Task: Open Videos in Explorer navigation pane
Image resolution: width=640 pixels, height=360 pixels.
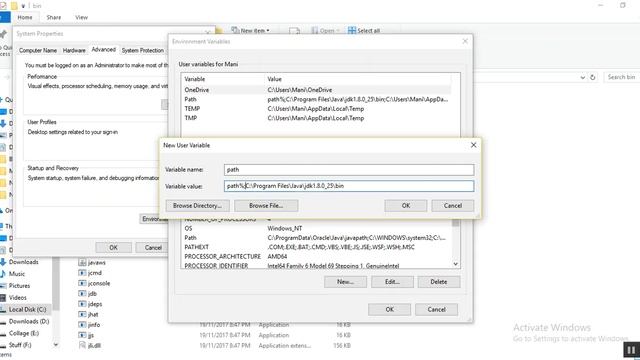Action: click(18, 298)
